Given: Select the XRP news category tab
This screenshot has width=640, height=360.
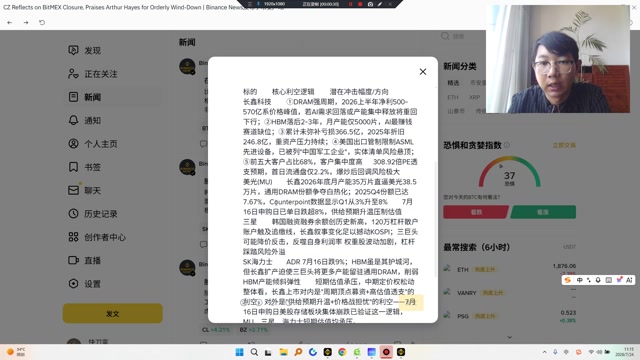Looking at the screenshot, I should pos(475,98).
